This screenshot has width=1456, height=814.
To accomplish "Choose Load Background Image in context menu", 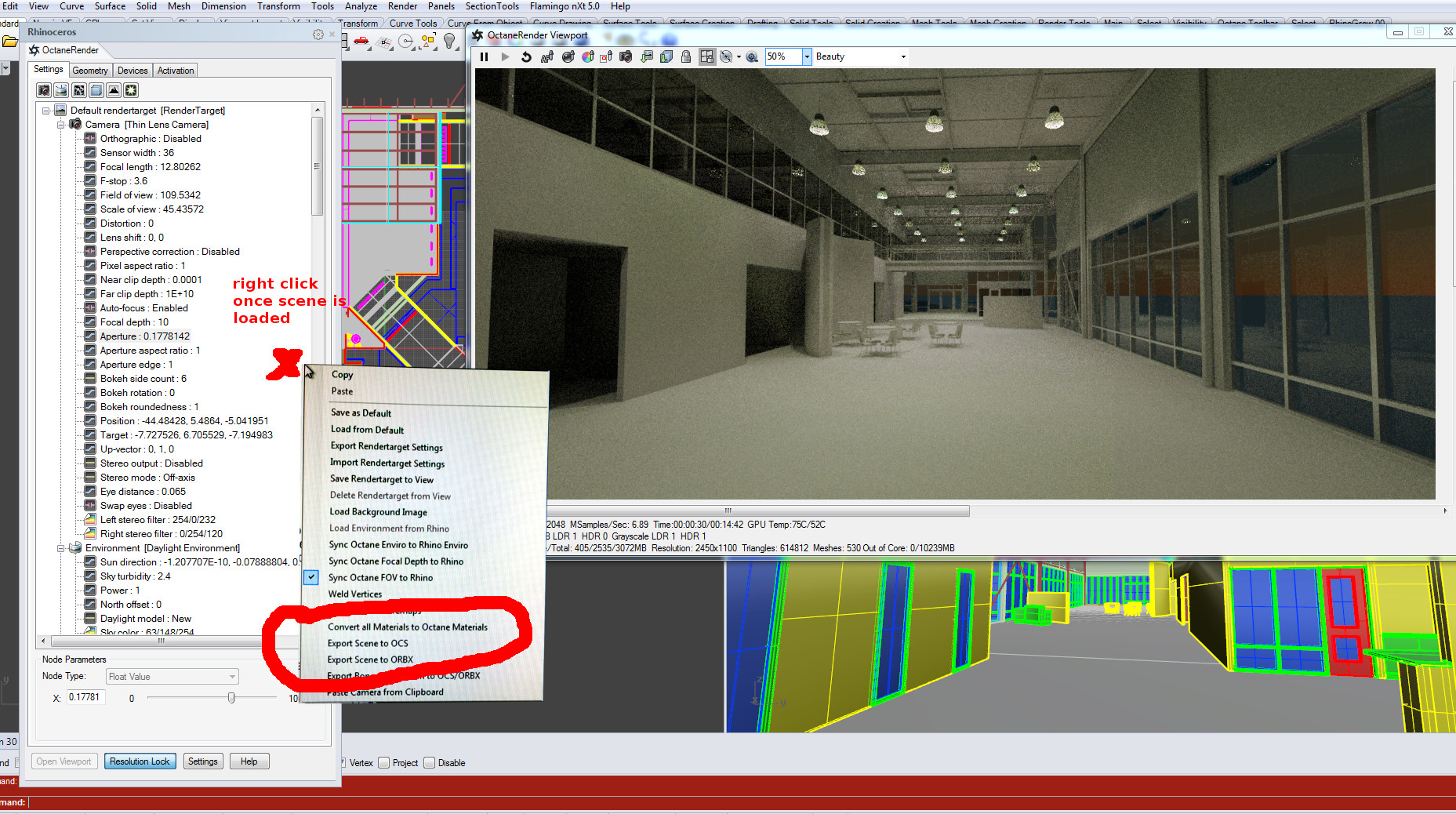I will tap(378, 512).
